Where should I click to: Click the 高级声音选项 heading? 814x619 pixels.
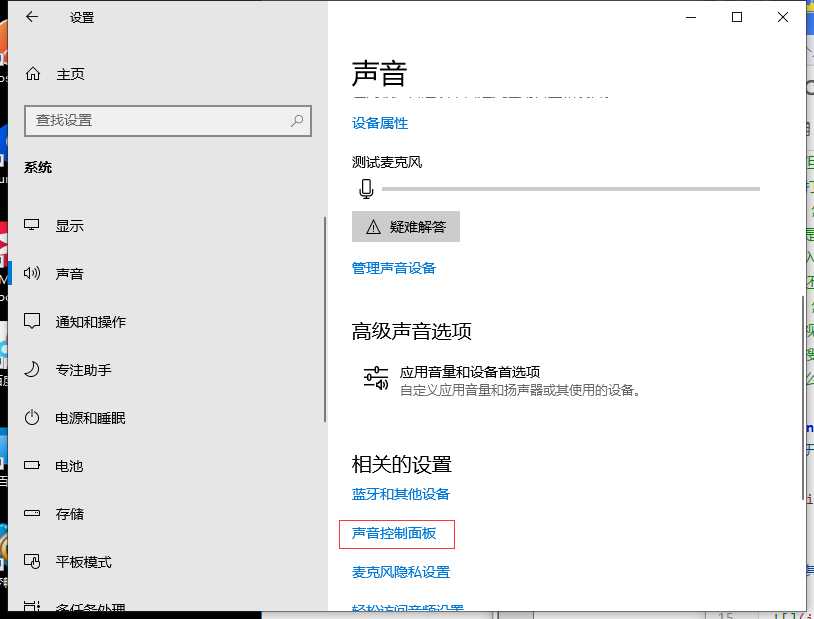tap(411, 331)
